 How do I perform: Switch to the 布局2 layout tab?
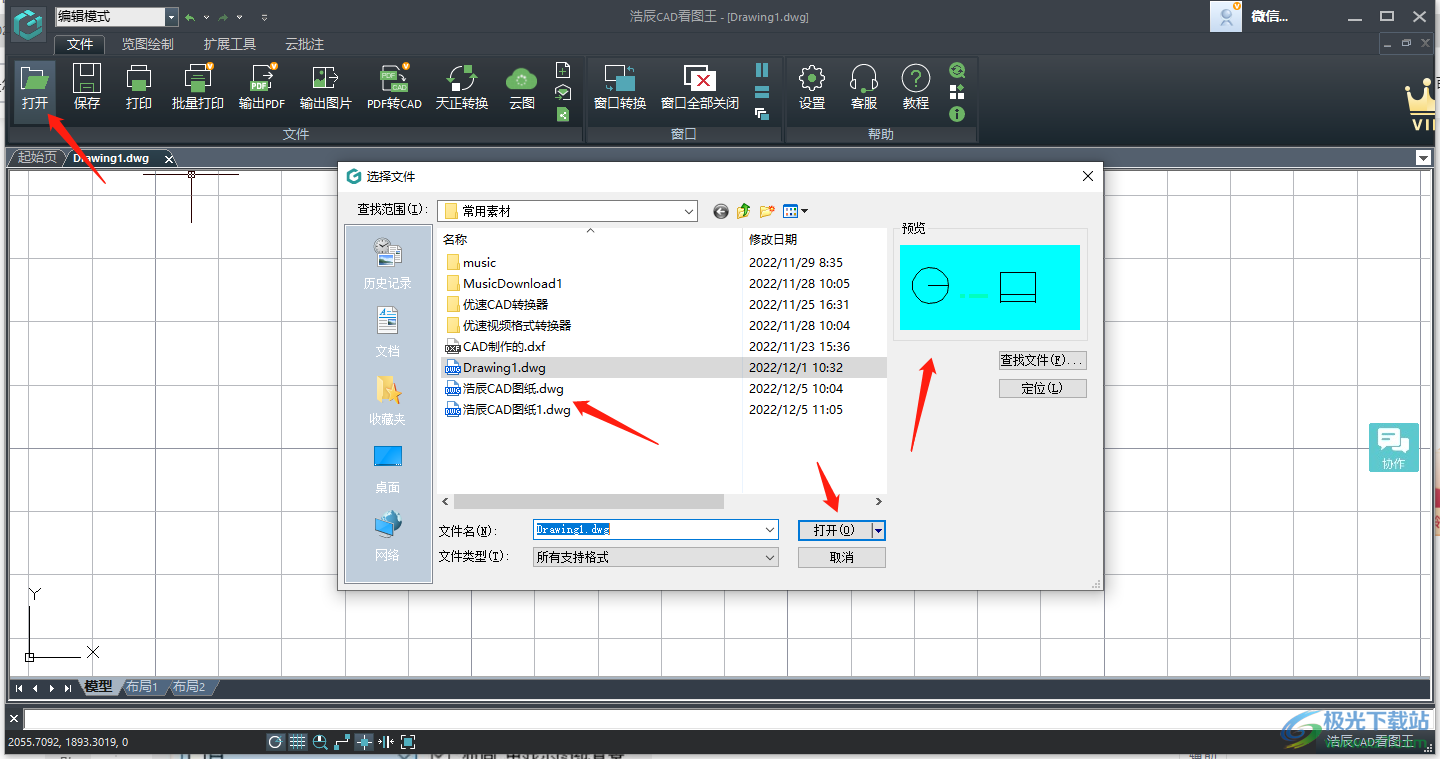point(188,687)
